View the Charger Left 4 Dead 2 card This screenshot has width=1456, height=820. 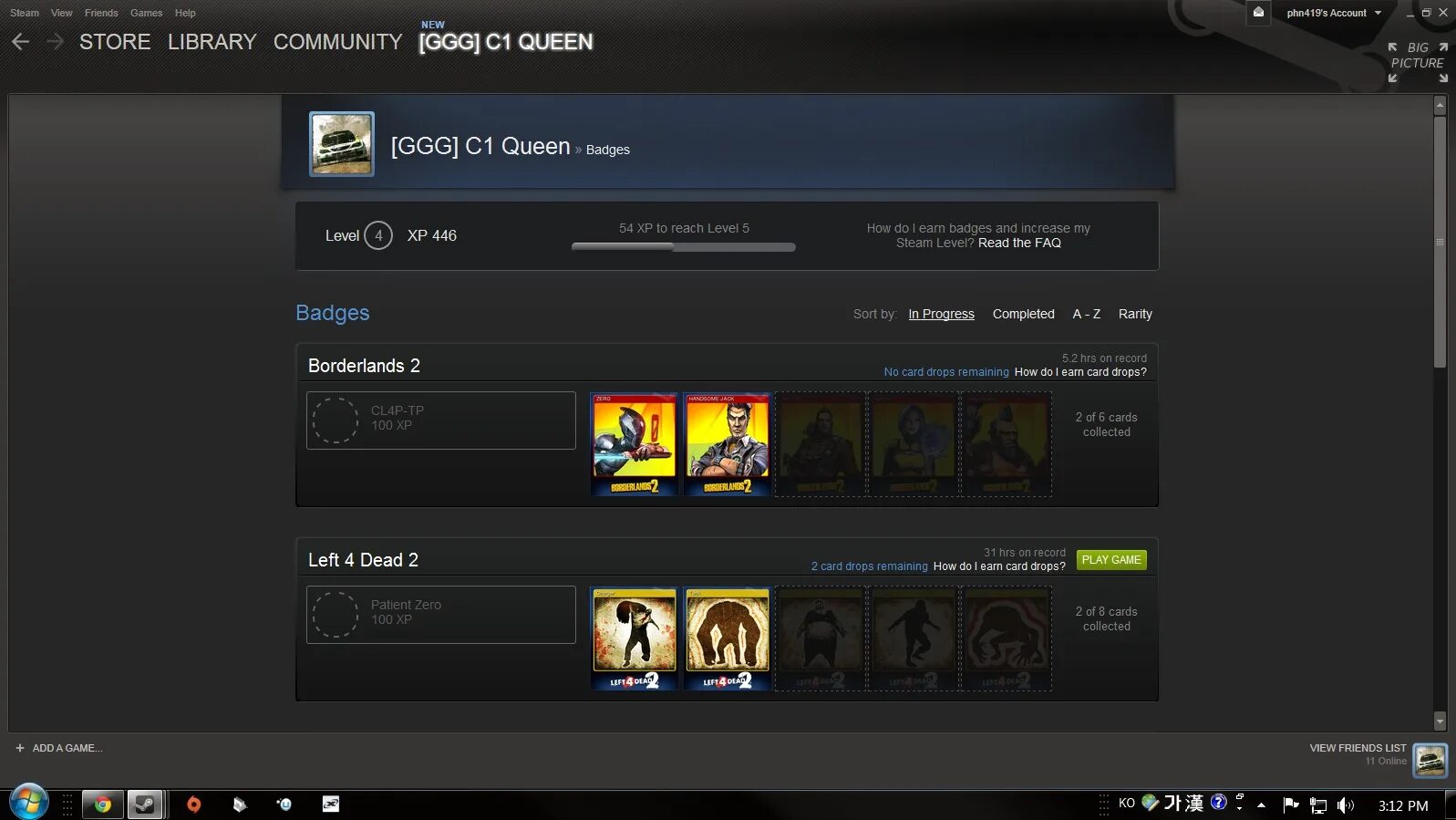635,638
